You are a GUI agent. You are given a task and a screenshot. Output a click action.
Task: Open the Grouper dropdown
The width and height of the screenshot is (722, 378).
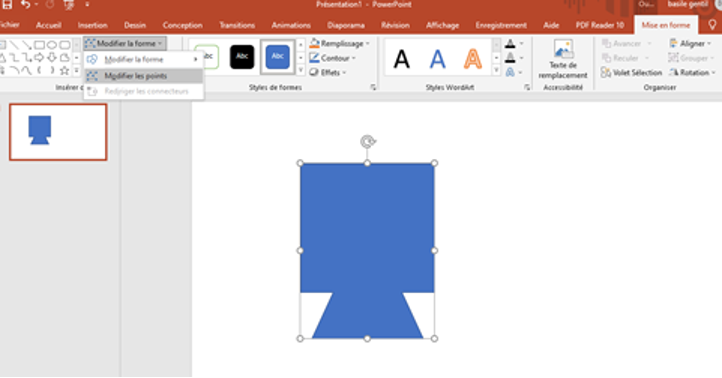pyautogui.click(x=690, y=58)
